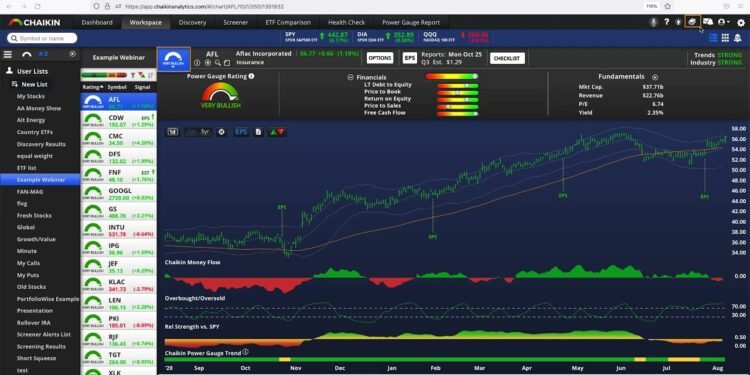Viewport: 750px width, 375px height.
Task: Create a New List
Action: coord(29,84)
